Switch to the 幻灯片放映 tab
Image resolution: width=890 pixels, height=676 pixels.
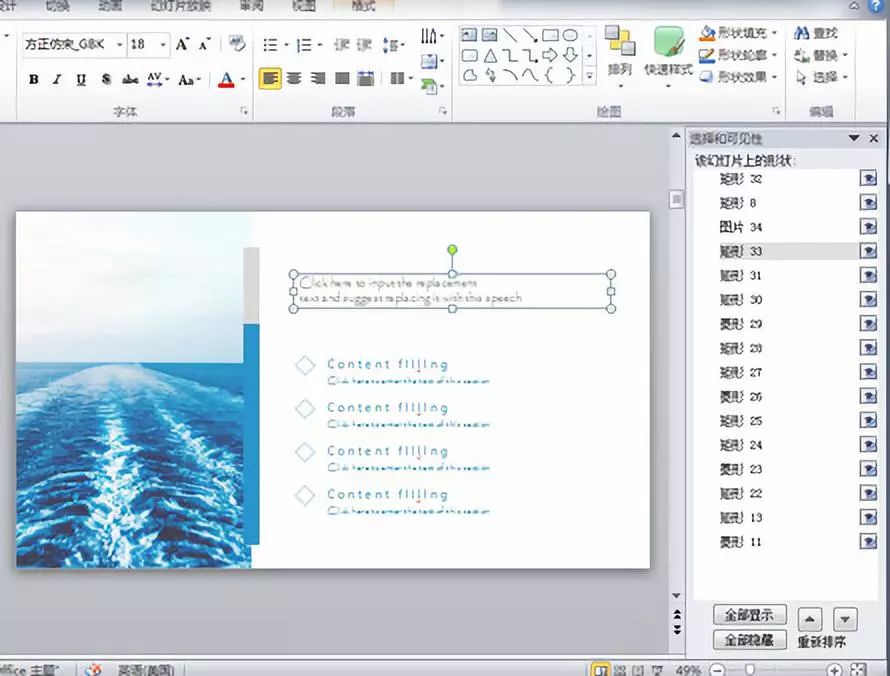point(180,6)
